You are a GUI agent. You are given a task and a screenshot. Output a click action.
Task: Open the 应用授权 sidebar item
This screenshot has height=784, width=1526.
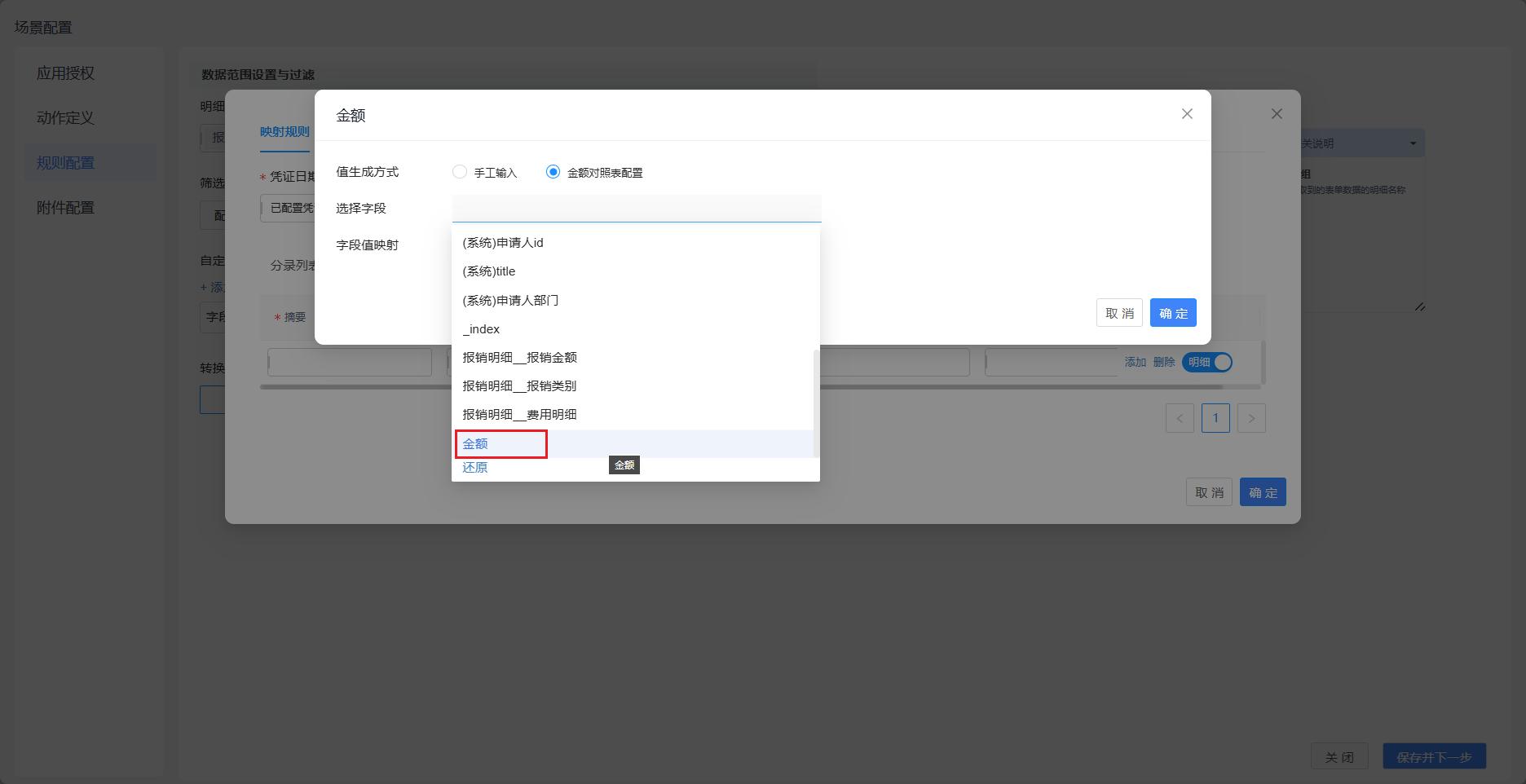[x=90, y=73]
